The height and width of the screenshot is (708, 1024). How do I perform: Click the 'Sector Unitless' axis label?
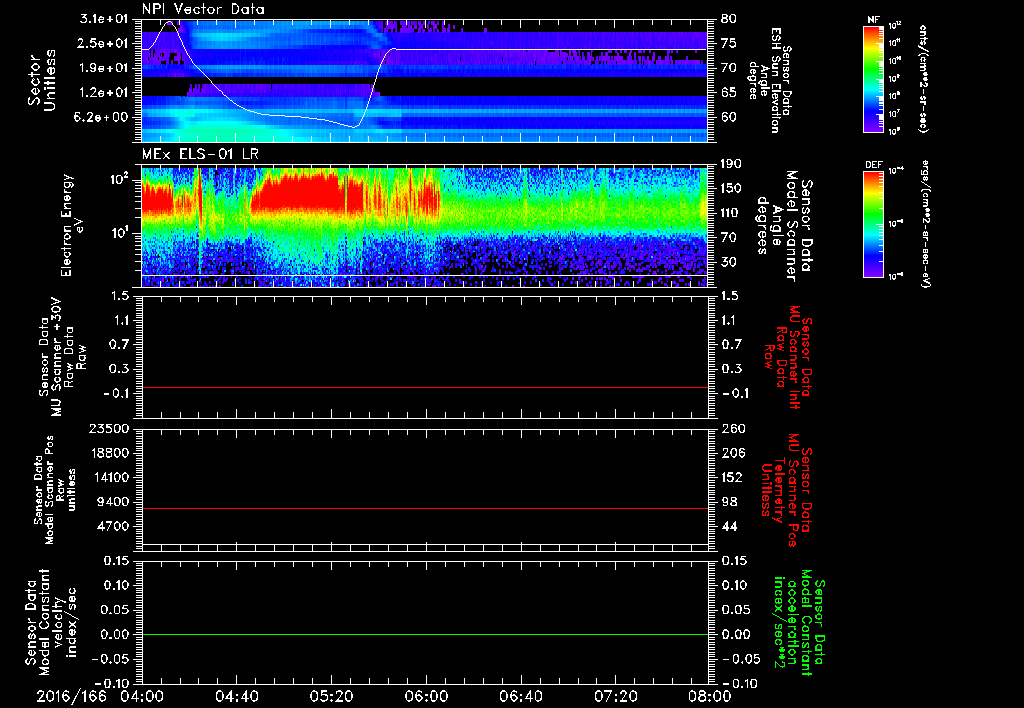click(42, 80)
